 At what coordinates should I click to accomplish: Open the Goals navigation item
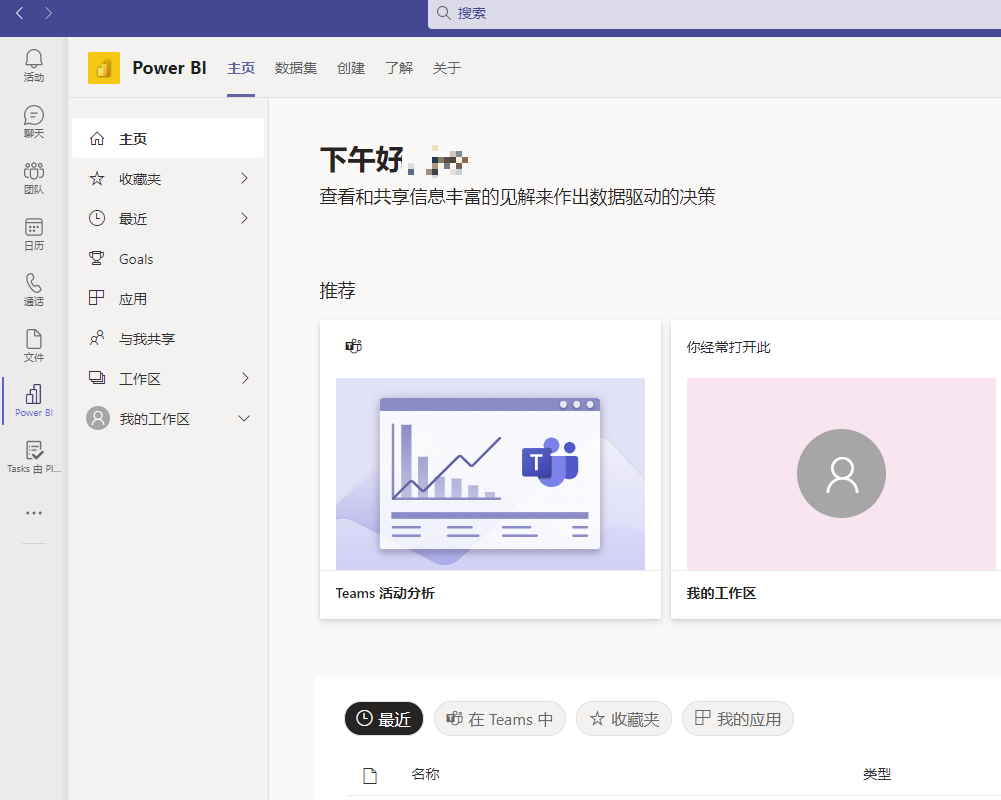click(x=168, y=259)
